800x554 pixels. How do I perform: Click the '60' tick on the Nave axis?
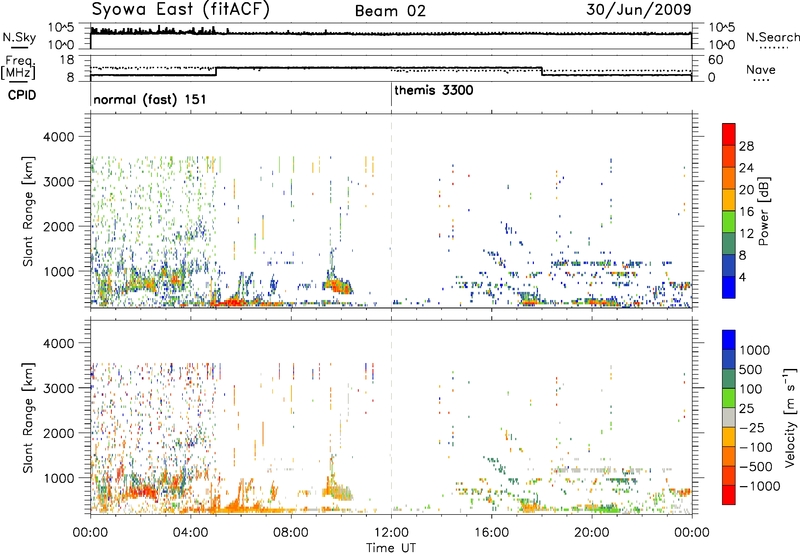point(716,60)
